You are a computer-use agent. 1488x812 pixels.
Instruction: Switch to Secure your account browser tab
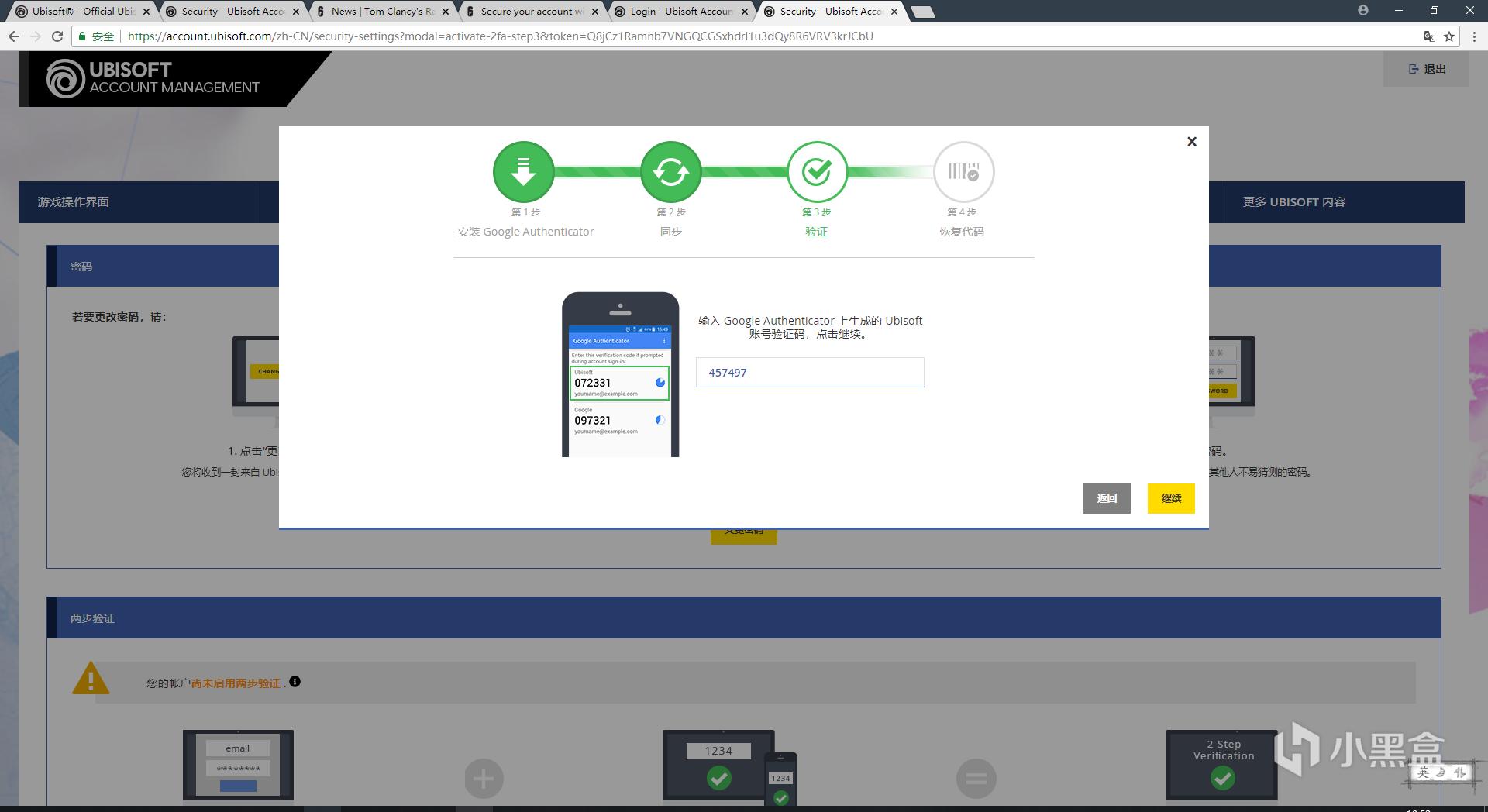(x=532, y=12)
